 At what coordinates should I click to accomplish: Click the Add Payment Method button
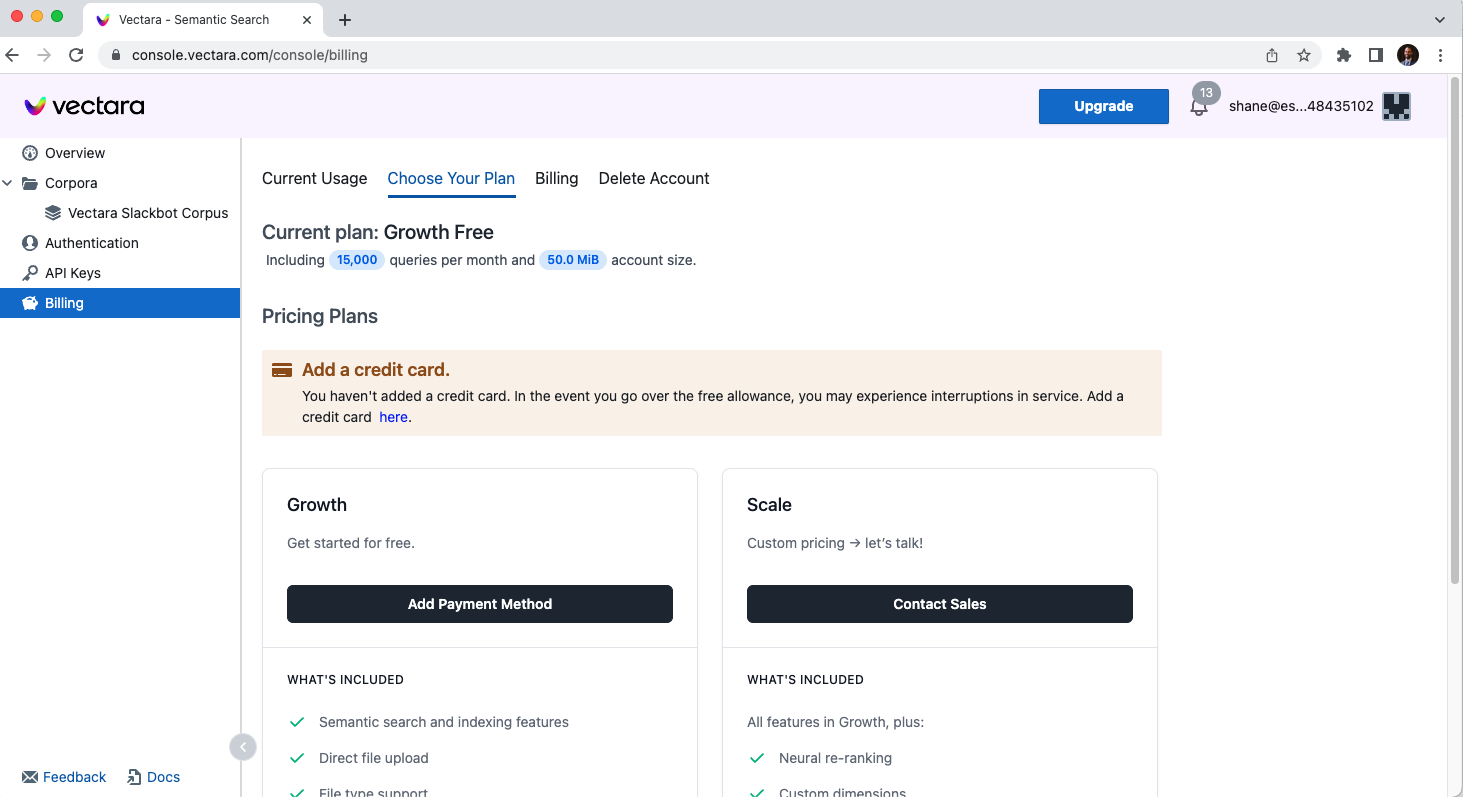tap(479, 604)
